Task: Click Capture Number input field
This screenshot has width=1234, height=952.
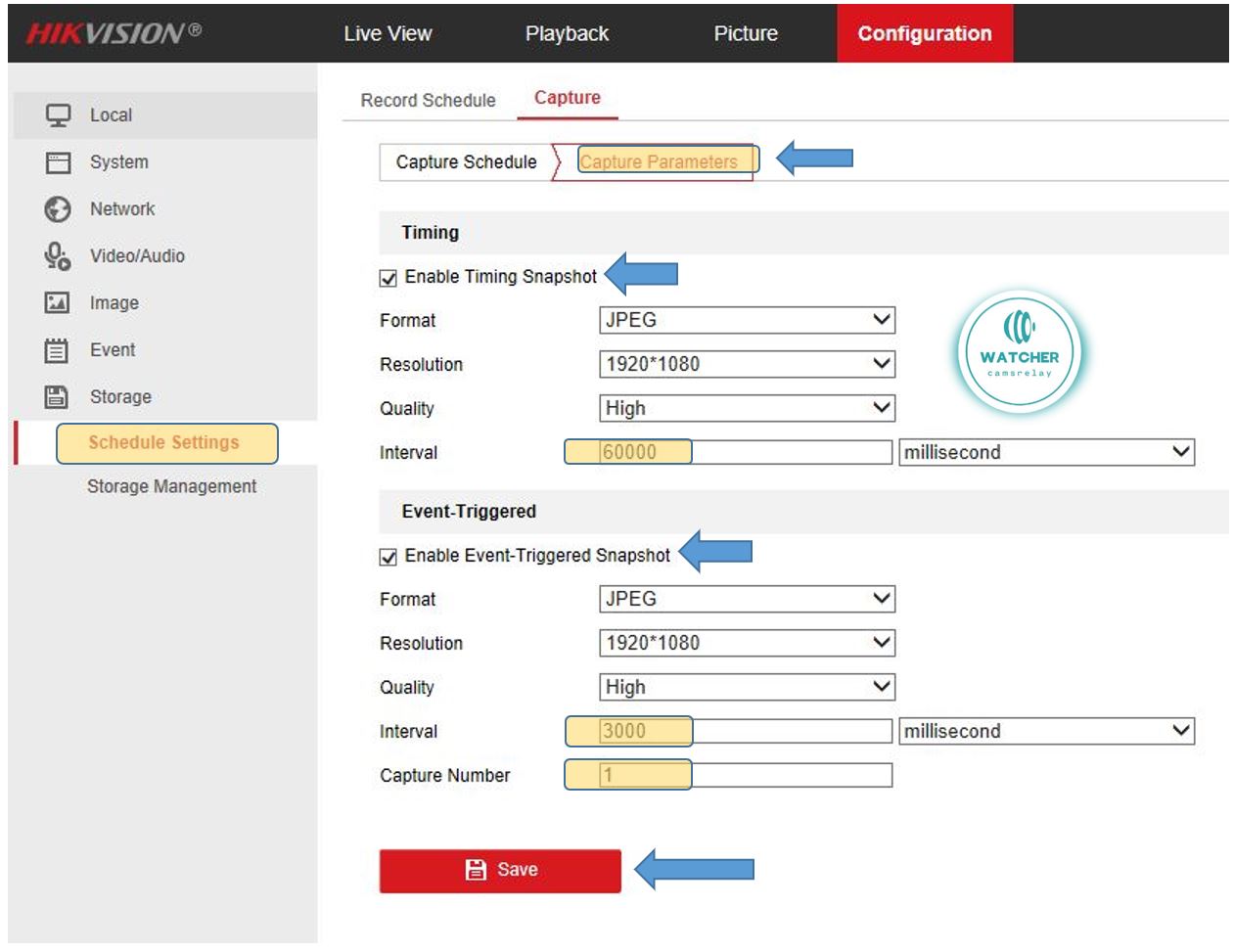Action: pyautogui.click(x=746, y=775)
